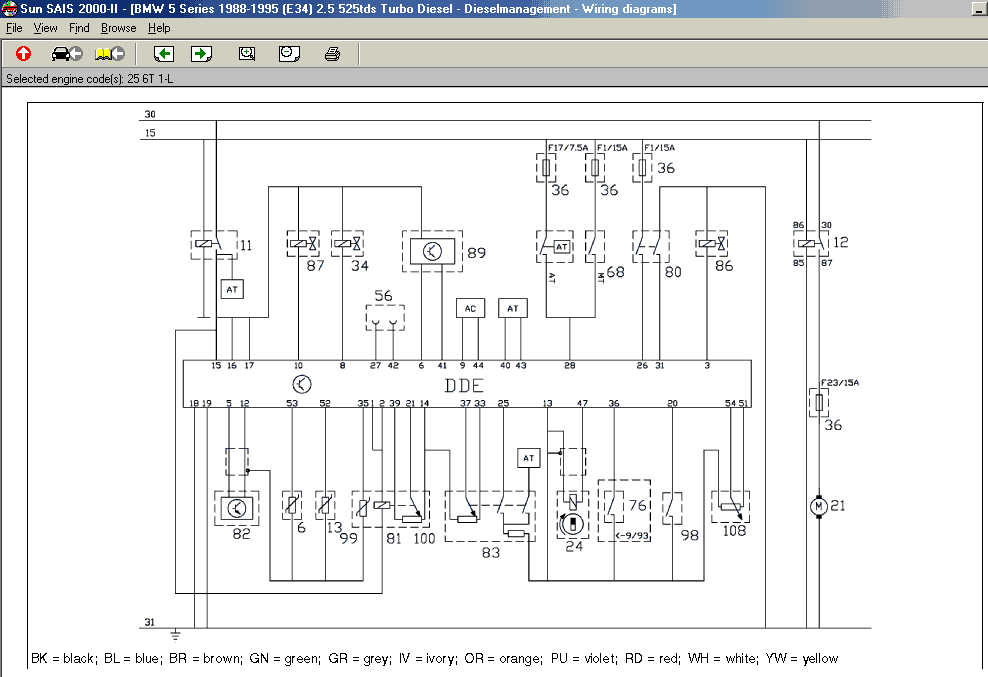Go to next page with green right arrow
This screenshot has width=988, height=677.
202,54
